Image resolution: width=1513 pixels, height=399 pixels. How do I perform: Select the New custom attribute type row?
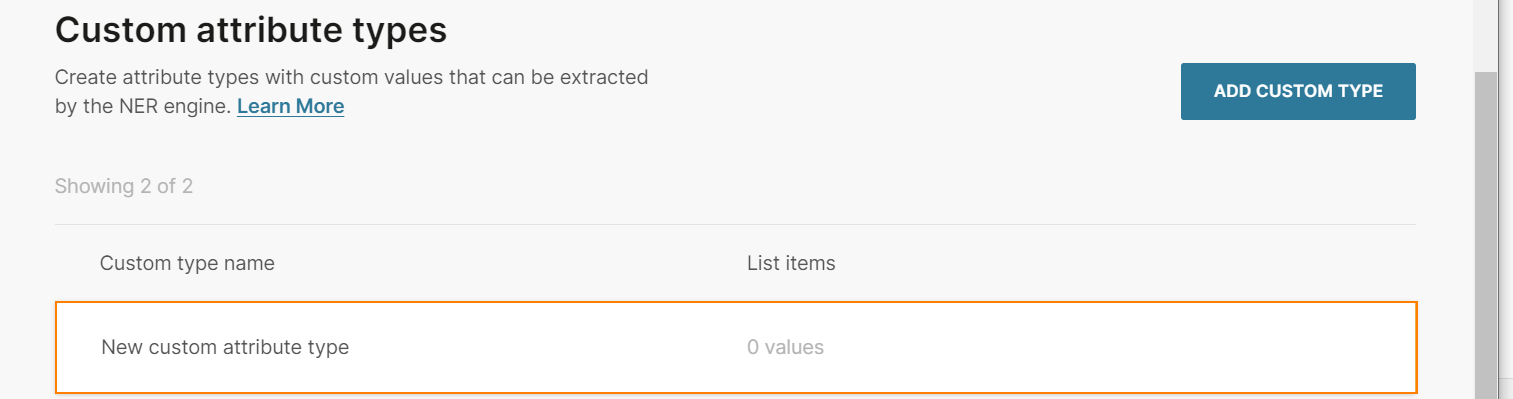736,347
